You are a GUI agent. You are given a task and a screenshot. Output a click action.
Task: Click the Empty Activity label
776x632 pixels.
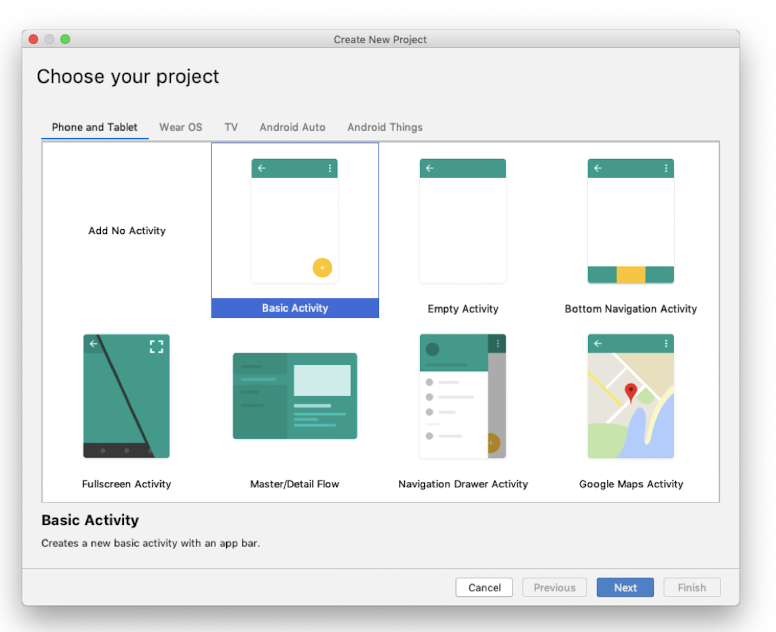point(463,309)
